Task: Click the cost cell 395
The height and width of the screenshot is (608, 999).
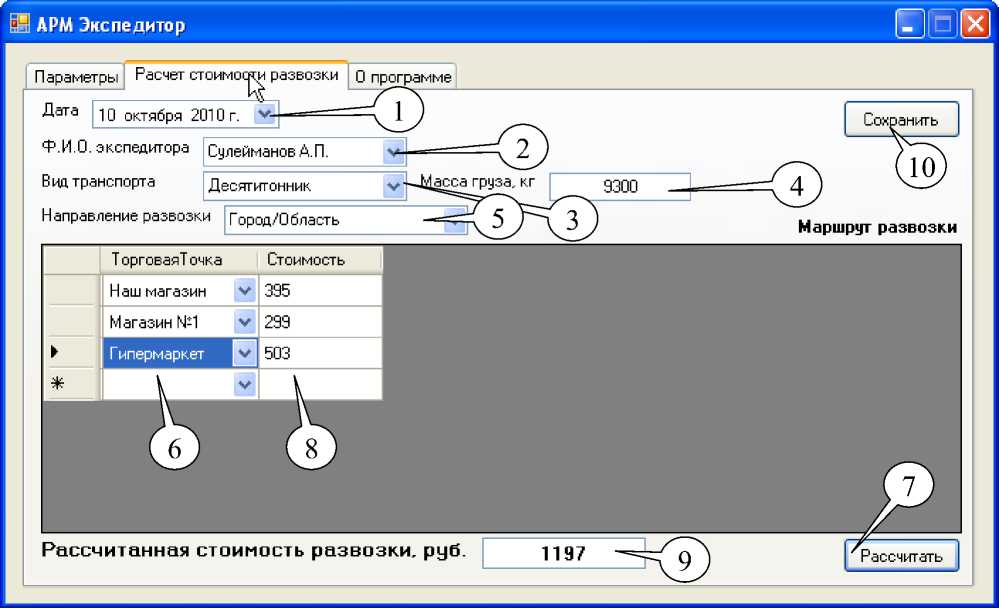Action: [x=320, y=291]
